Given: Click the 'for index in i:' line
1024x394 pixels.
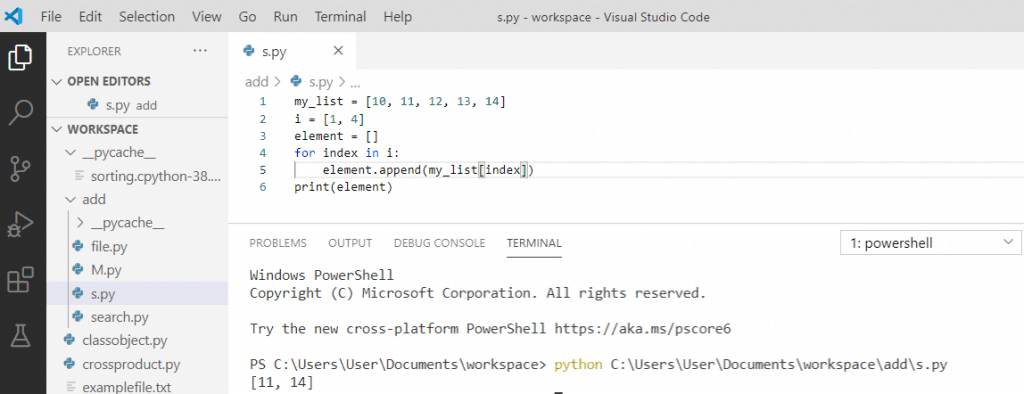Looking at the screenshot, I should [347, 154].
